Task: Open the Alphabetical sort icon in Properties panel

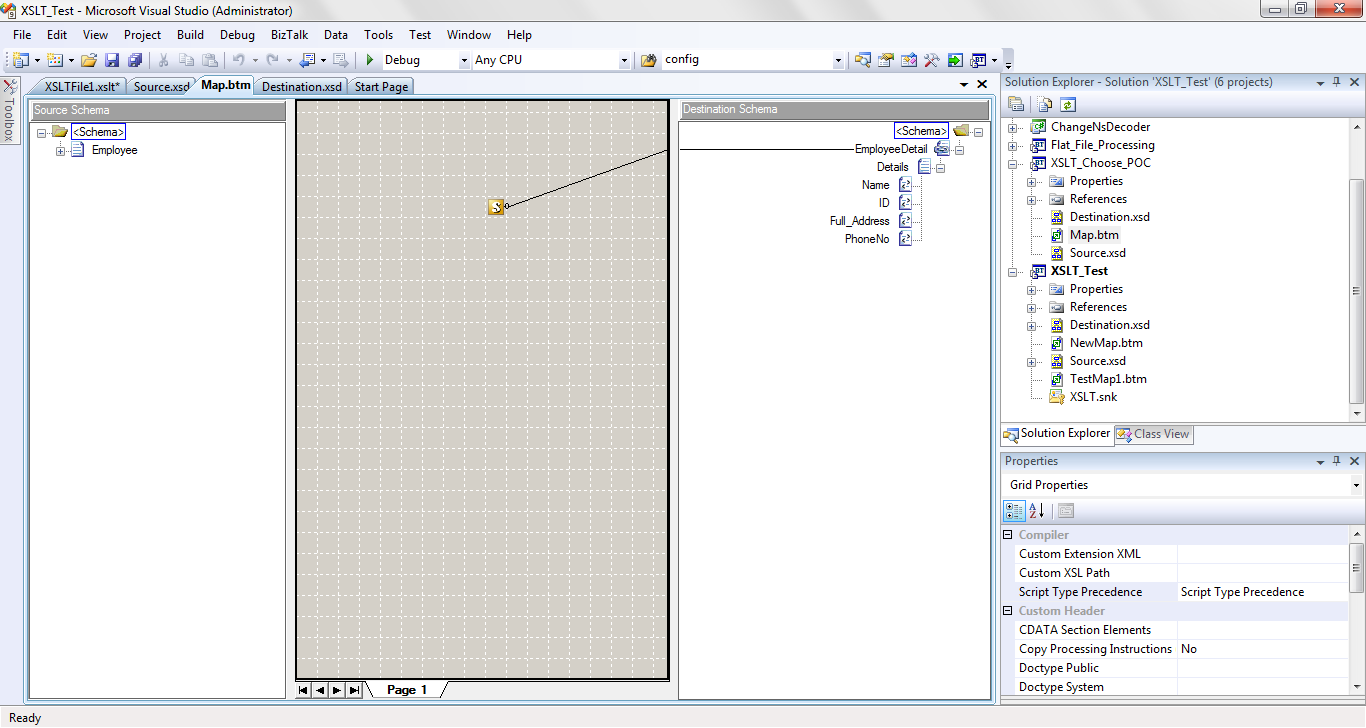Action: (x=1038, y=510)
